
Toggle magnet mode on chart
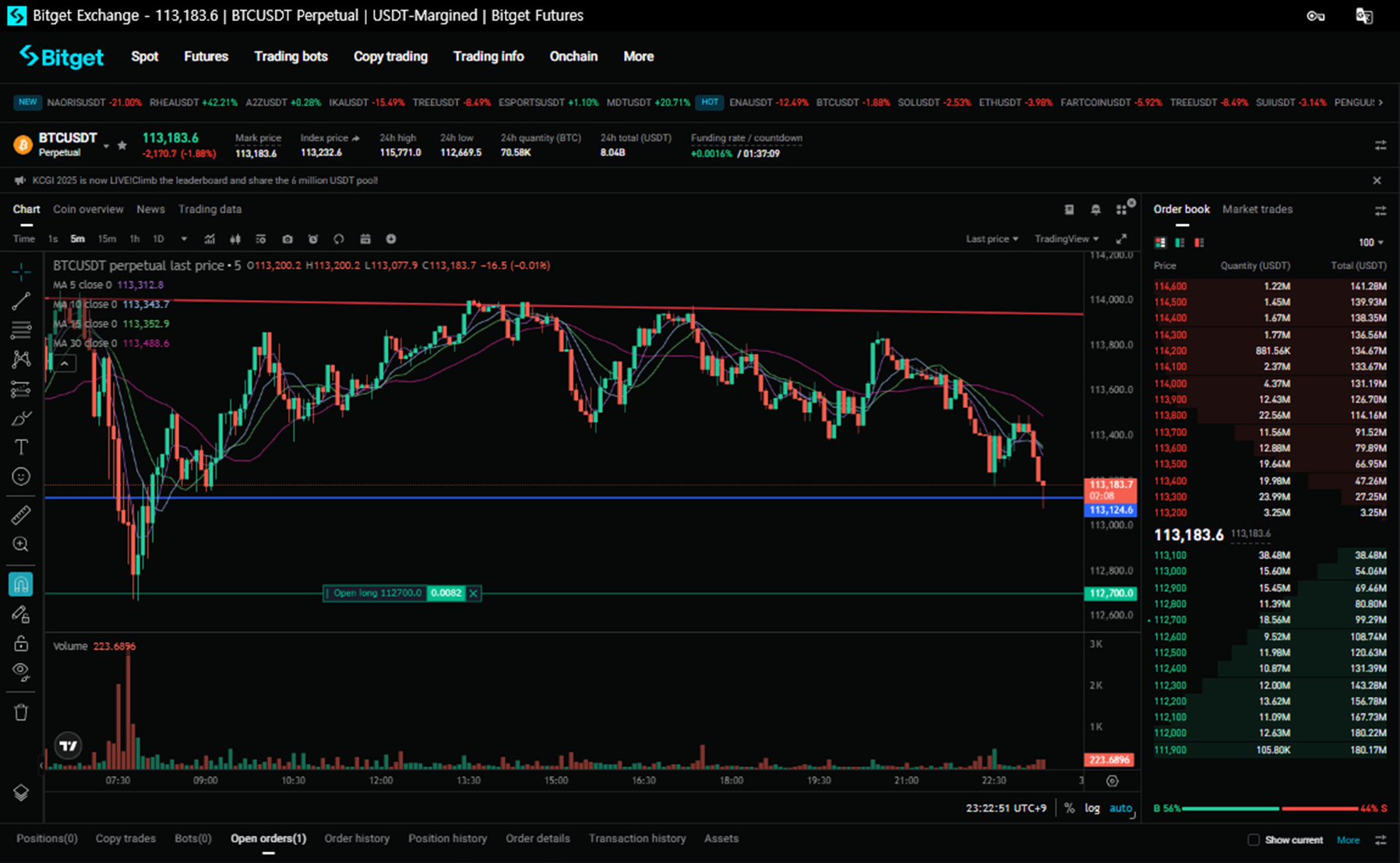pos(21,584)
